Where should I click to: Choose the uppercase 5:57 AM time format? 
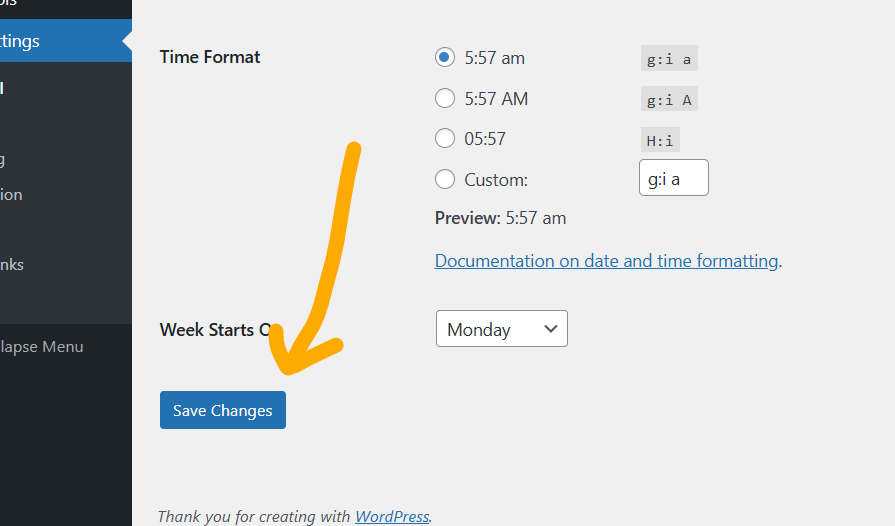click(x=445, y=98)
